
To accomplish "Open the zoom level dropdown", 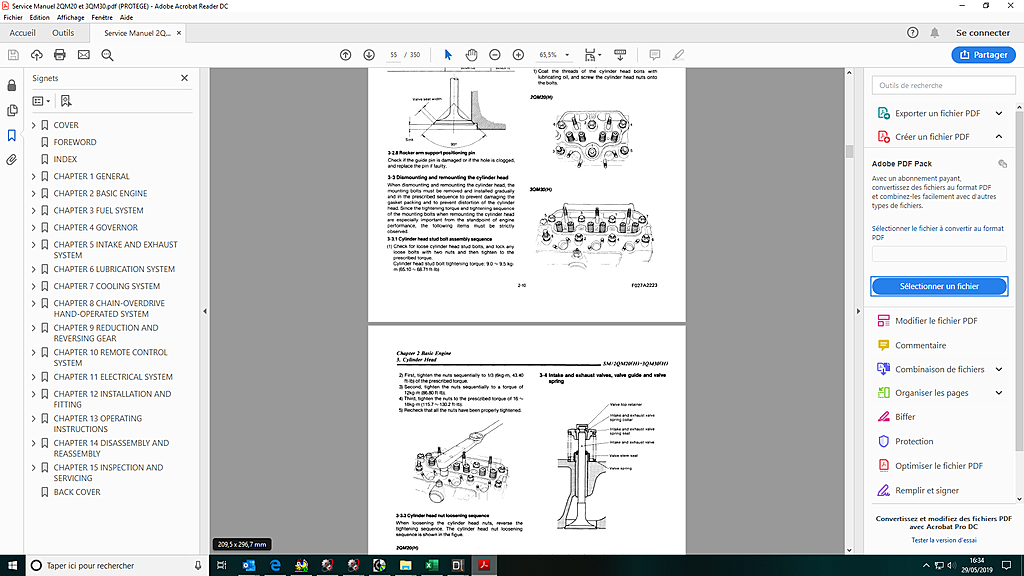I will click(567, 55).
